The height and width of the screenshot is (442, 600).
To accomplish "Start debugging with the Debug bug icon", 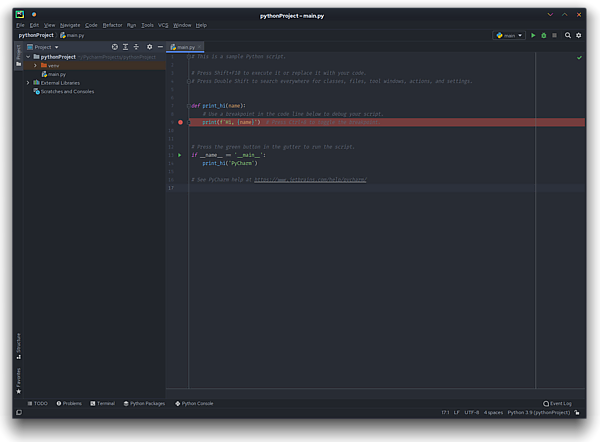I will point(544,35).
